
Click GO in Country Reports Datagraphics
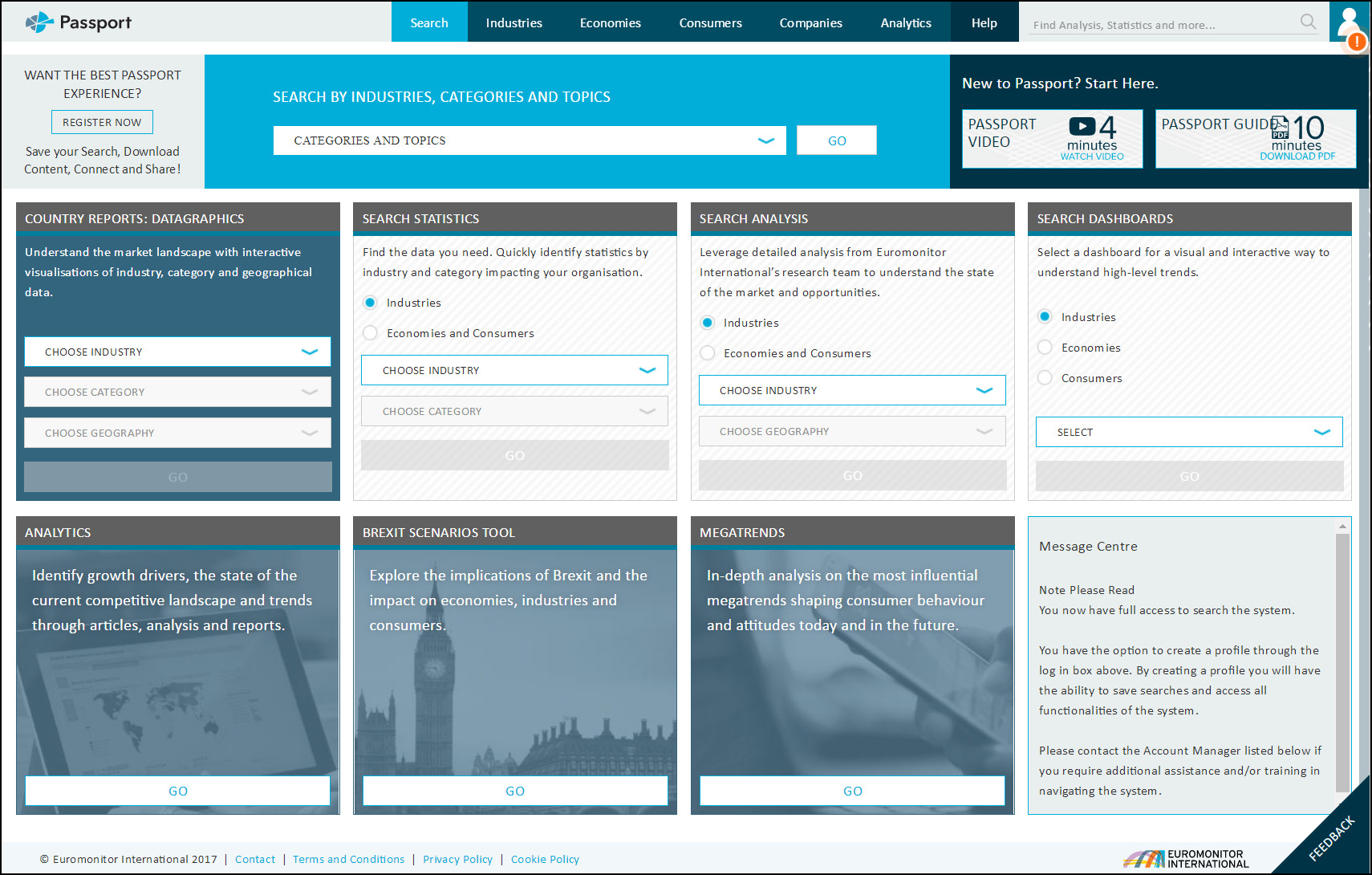[x=177, y=477]
